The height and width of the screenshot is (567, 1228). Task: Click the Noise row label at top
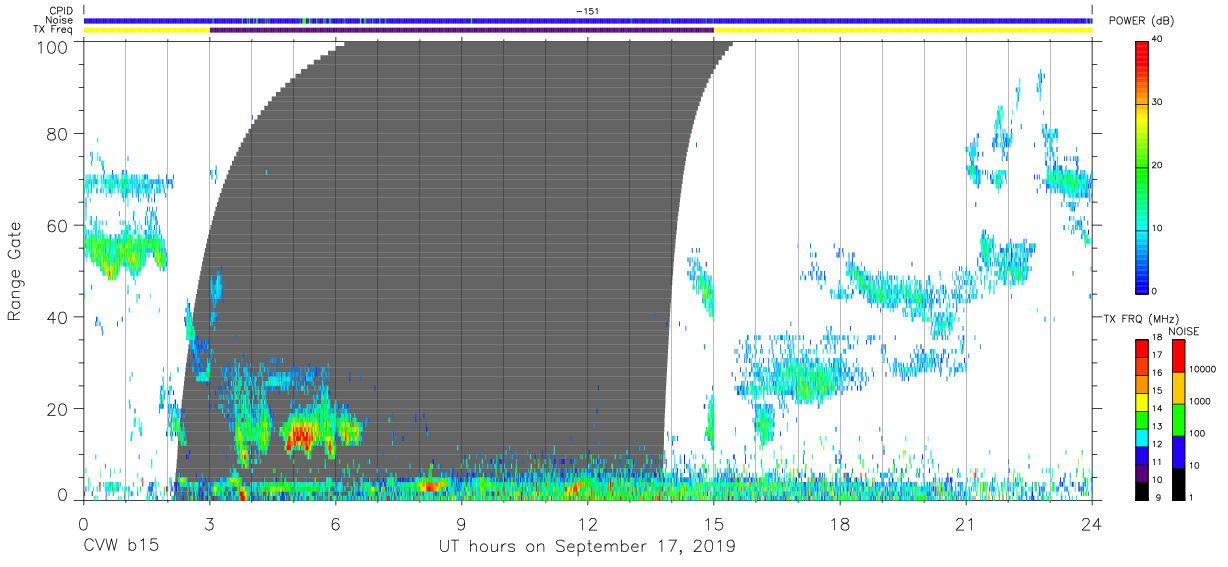click(61, 20)
